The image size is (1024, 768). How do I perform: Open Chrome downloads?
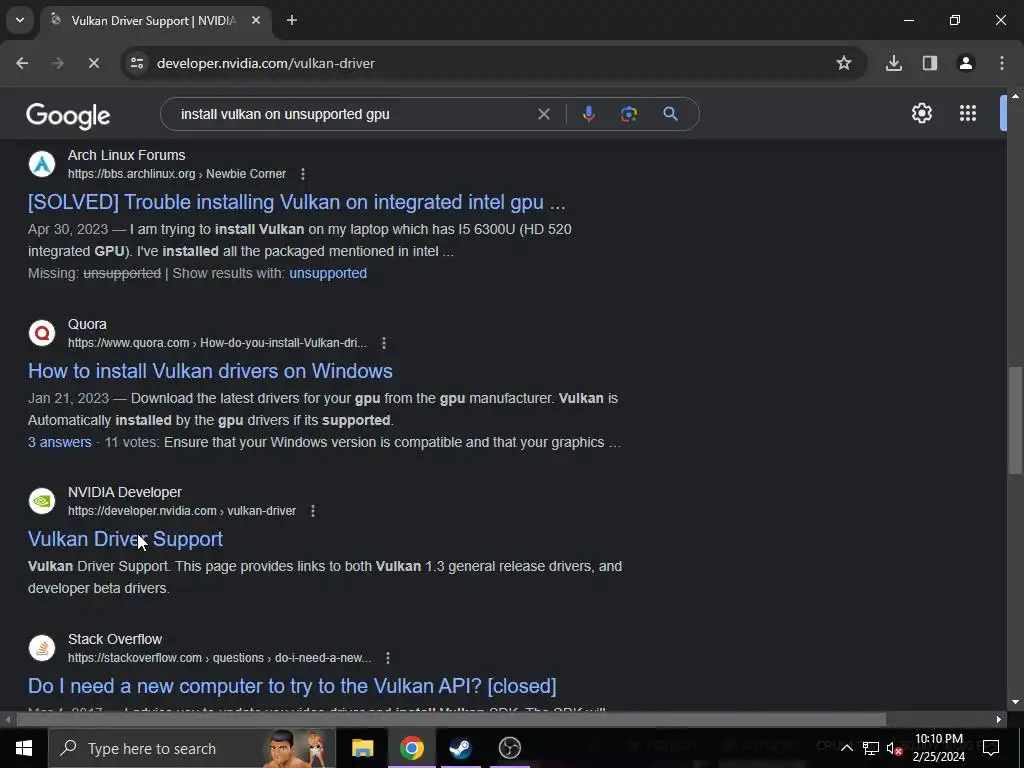coord(894,63)
